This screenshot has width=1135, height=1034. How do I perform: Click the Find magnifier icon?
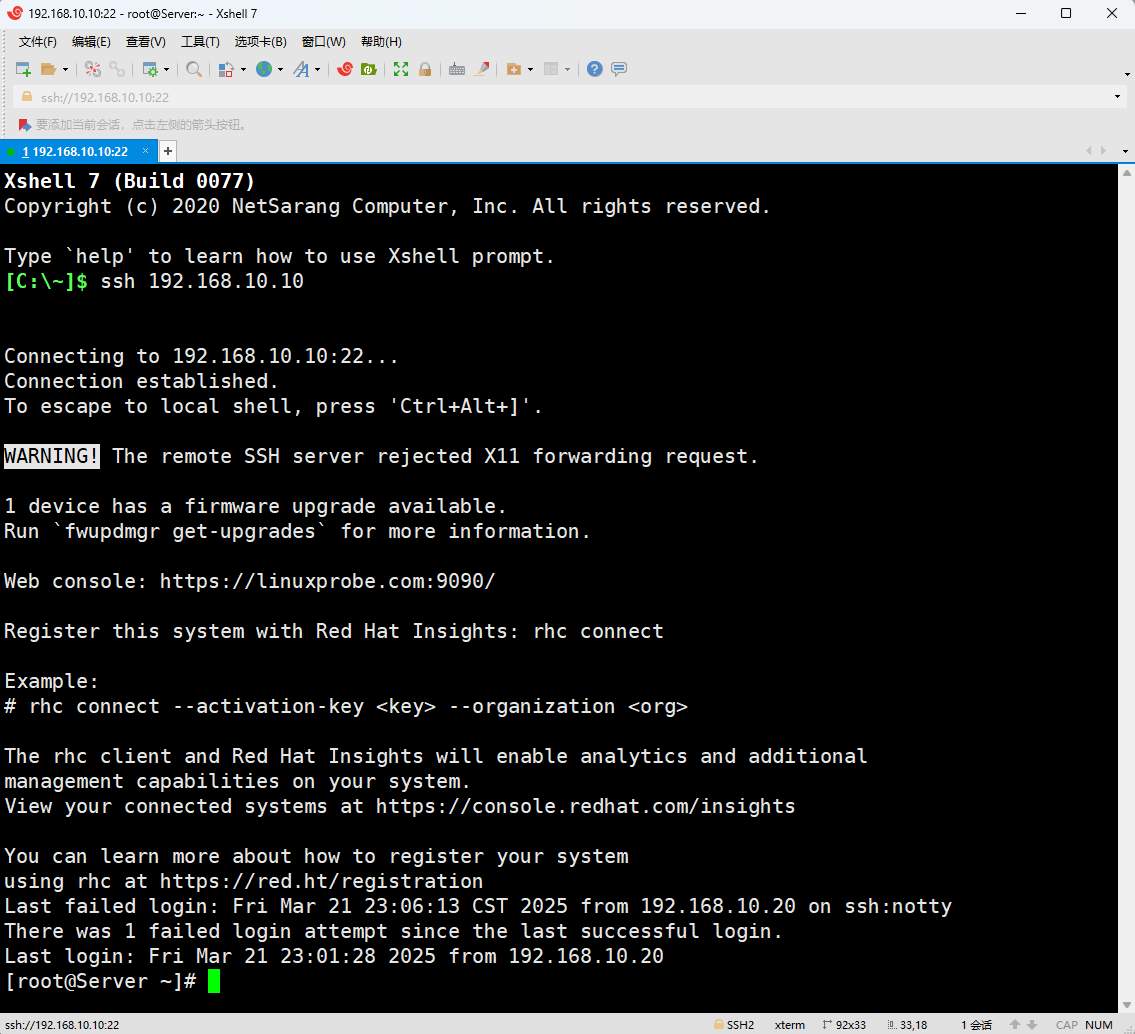(x=194, y=69)
